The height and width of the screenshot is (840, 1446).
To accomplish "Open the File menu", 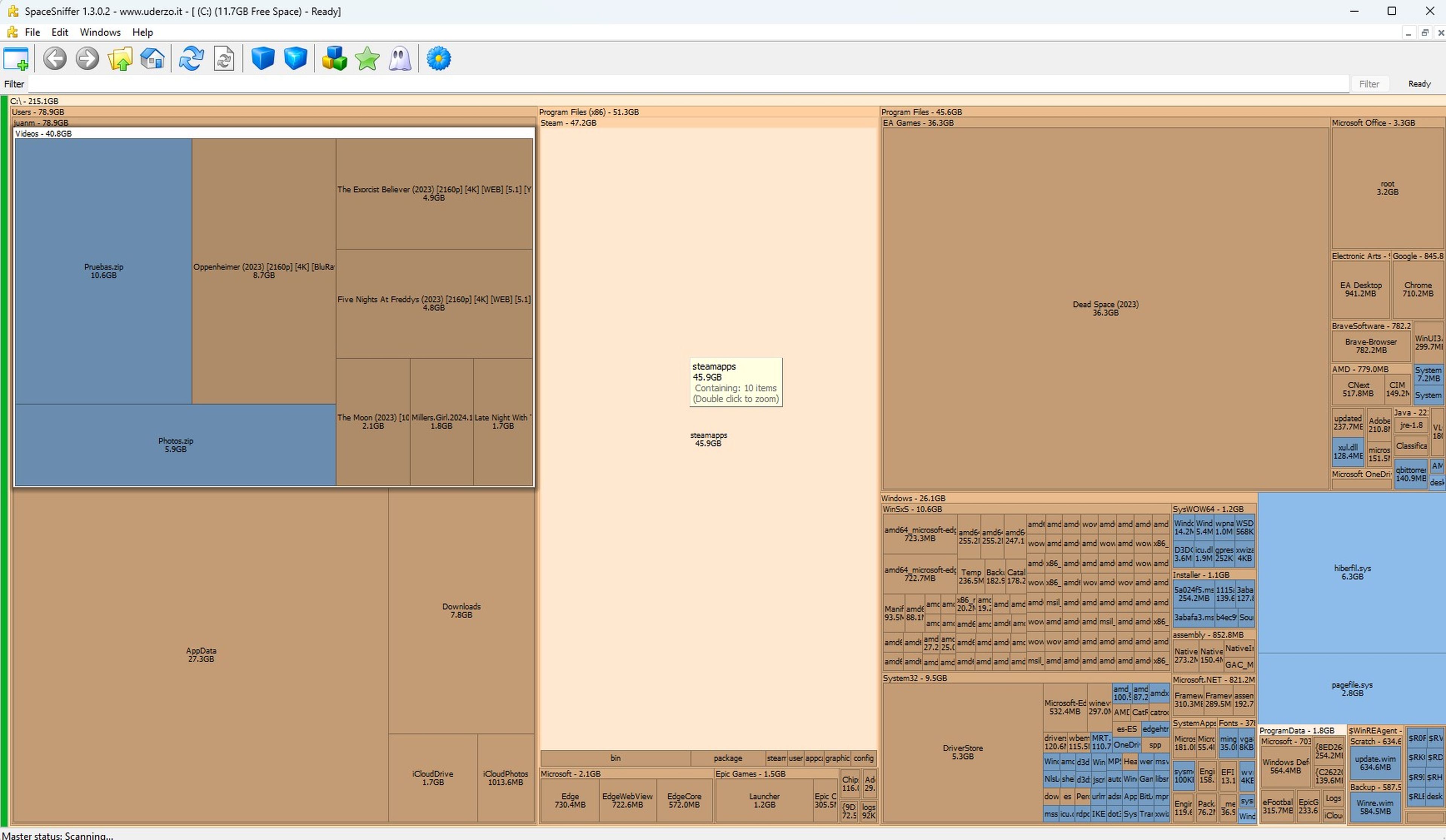I will click(32, 32).
